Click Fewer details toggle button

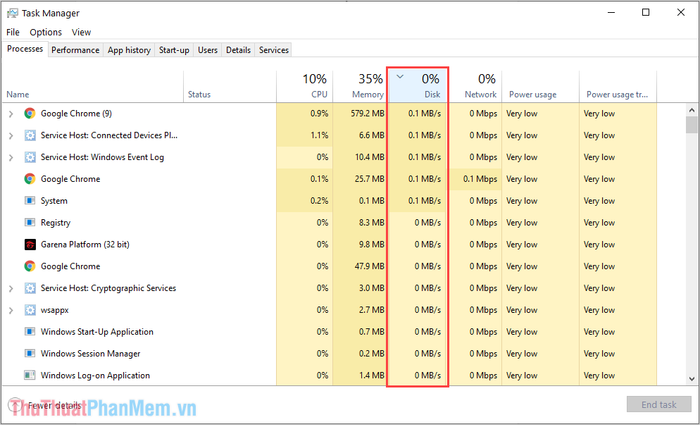tap(46, 405)
